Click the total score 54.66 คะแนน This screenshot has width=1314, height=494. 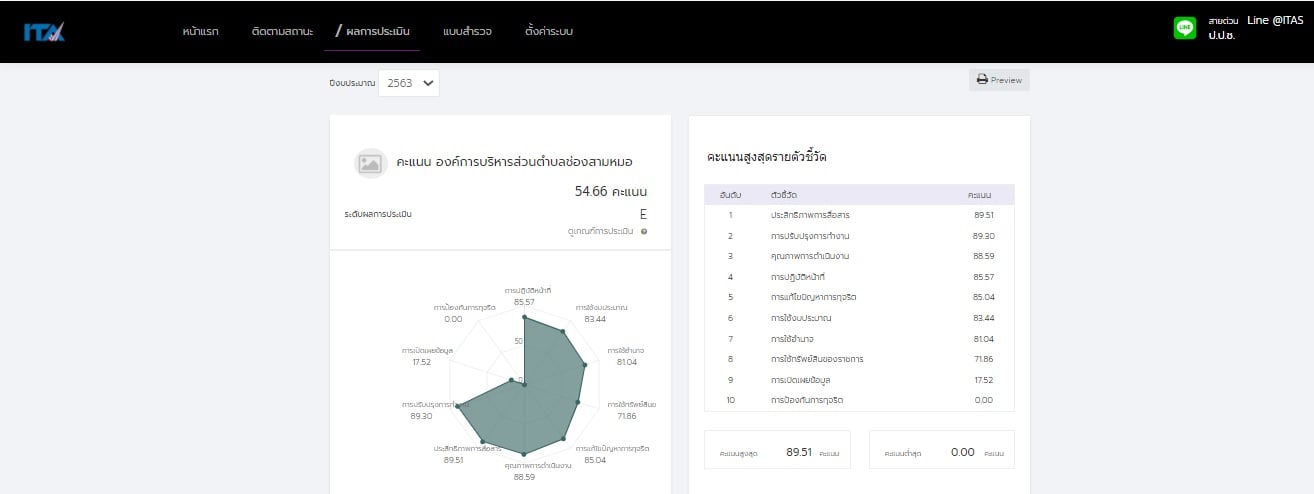pos(611,191)
